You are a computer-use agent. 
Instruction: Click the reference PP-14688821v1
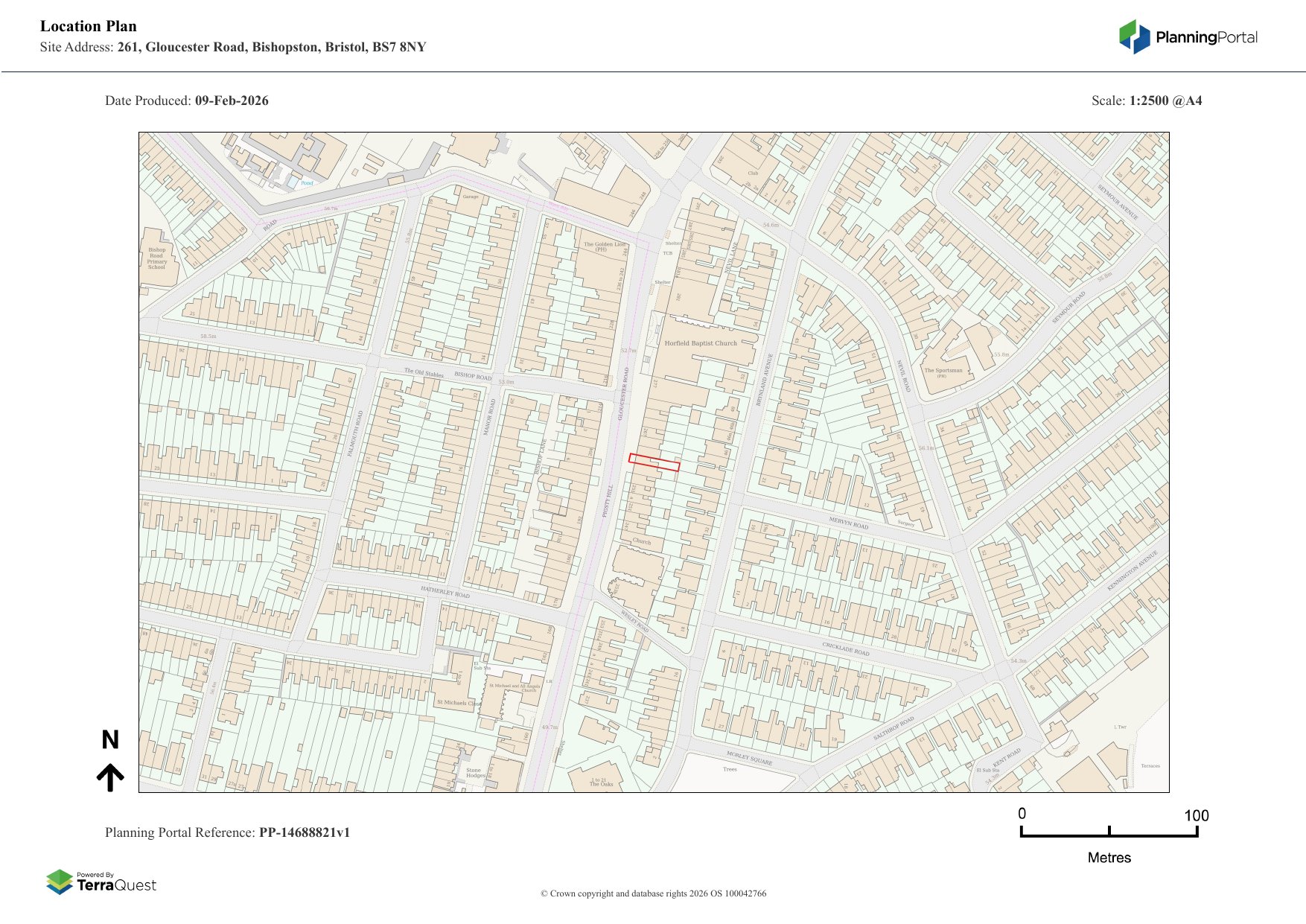coord(304,832)
